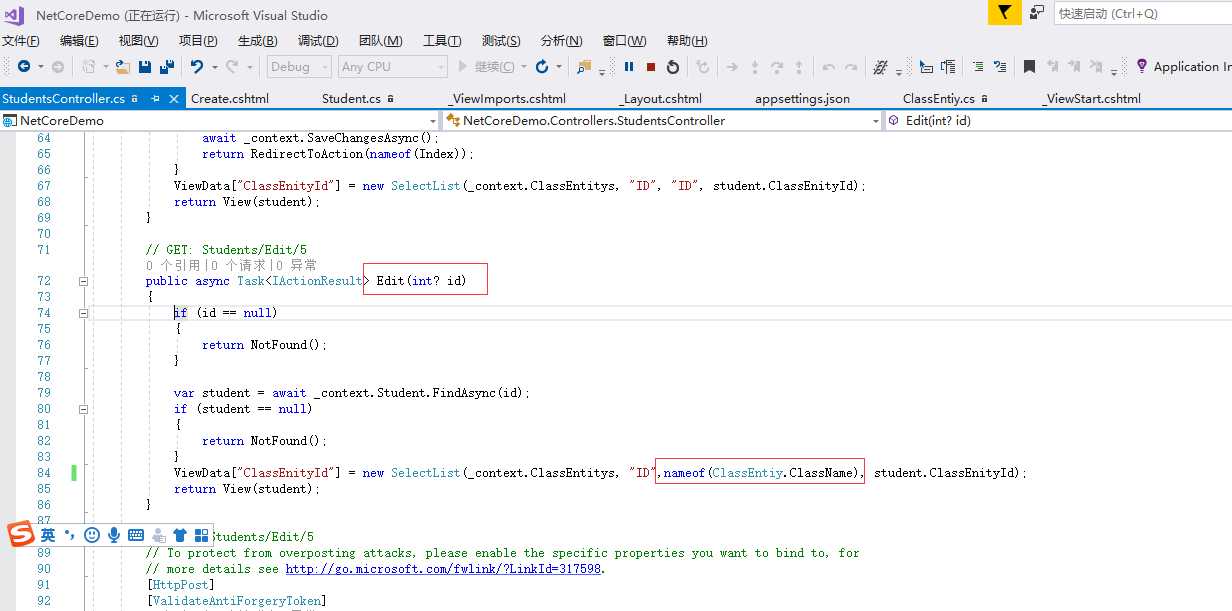The image size is (1232, 611).
Task: Collapse the Edit method at line 72
Action: (84, 281)
